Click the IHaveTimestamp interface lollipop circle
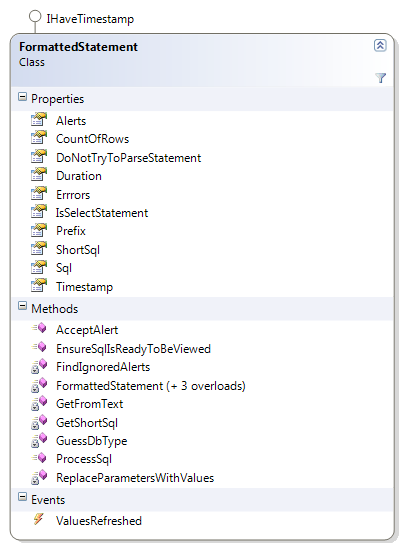Viewport: 403px width, 548px height. [x=35, y=16]
